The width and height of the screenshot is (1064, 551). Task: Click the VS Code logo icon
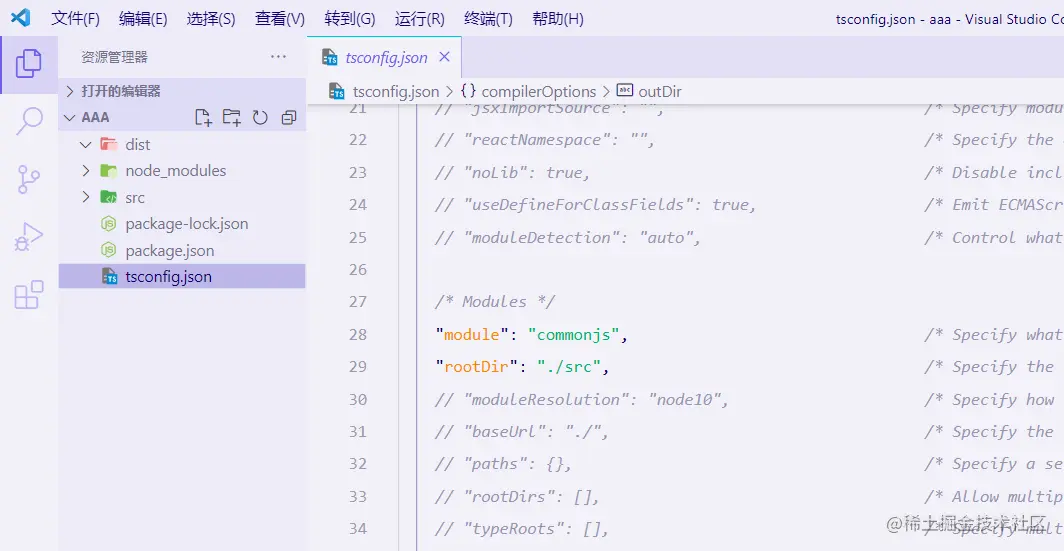click(x=20, y=18)
